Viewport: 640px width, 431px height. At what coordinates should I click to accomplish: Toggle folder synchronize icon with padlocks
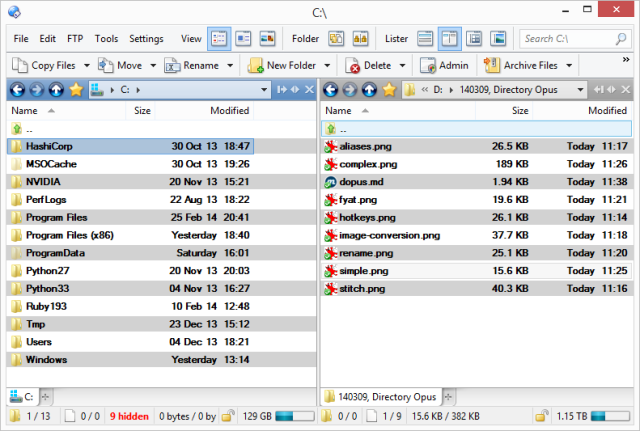[x=360, y=39]
